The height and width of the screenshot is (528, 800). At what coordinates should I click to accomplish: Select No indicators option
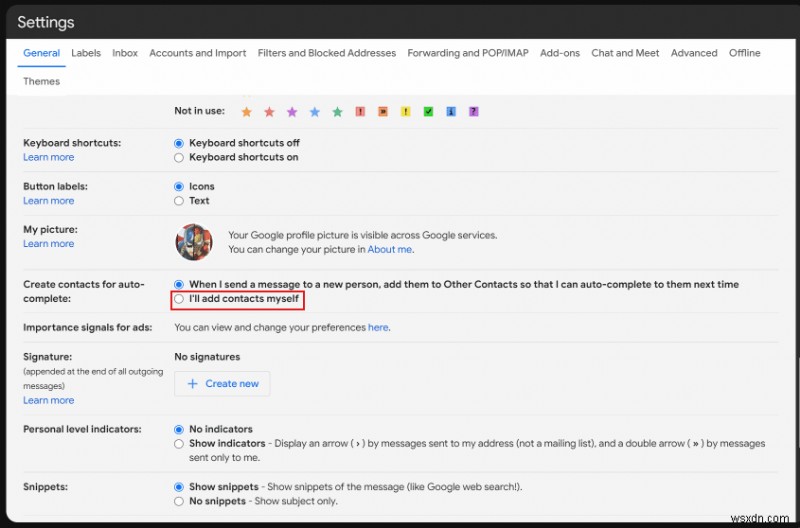179,430
